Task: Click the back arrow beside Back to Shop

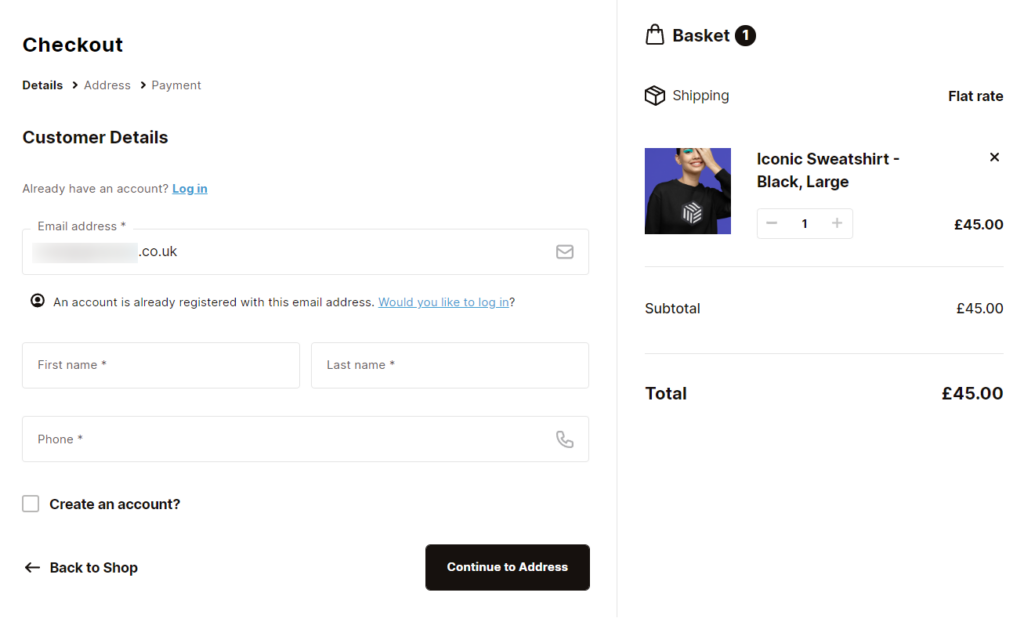Action: pos(31,567)
